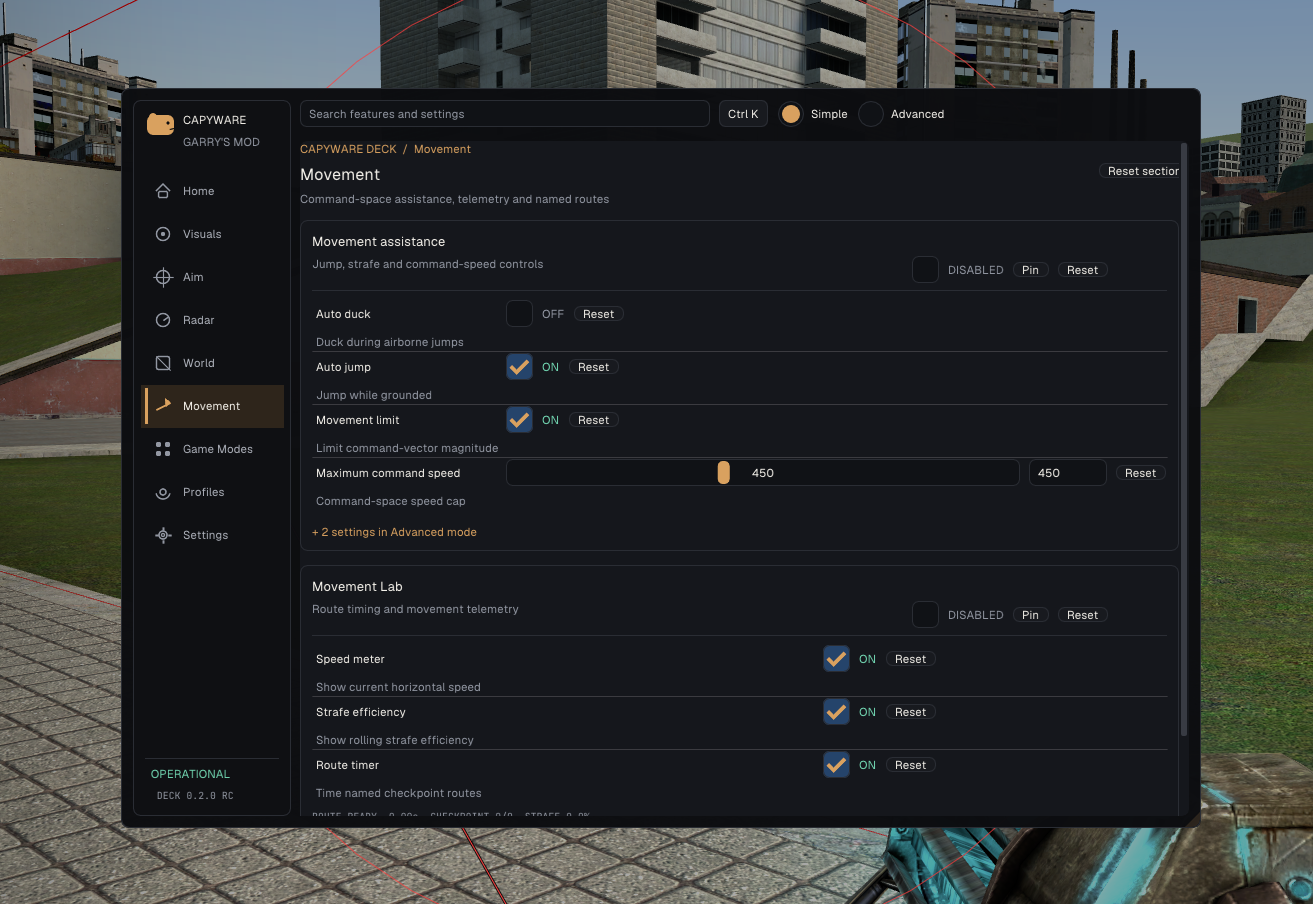1313x904 pixels.
Task: Select the Game Modes label
Action: click(x=218, y=449)
